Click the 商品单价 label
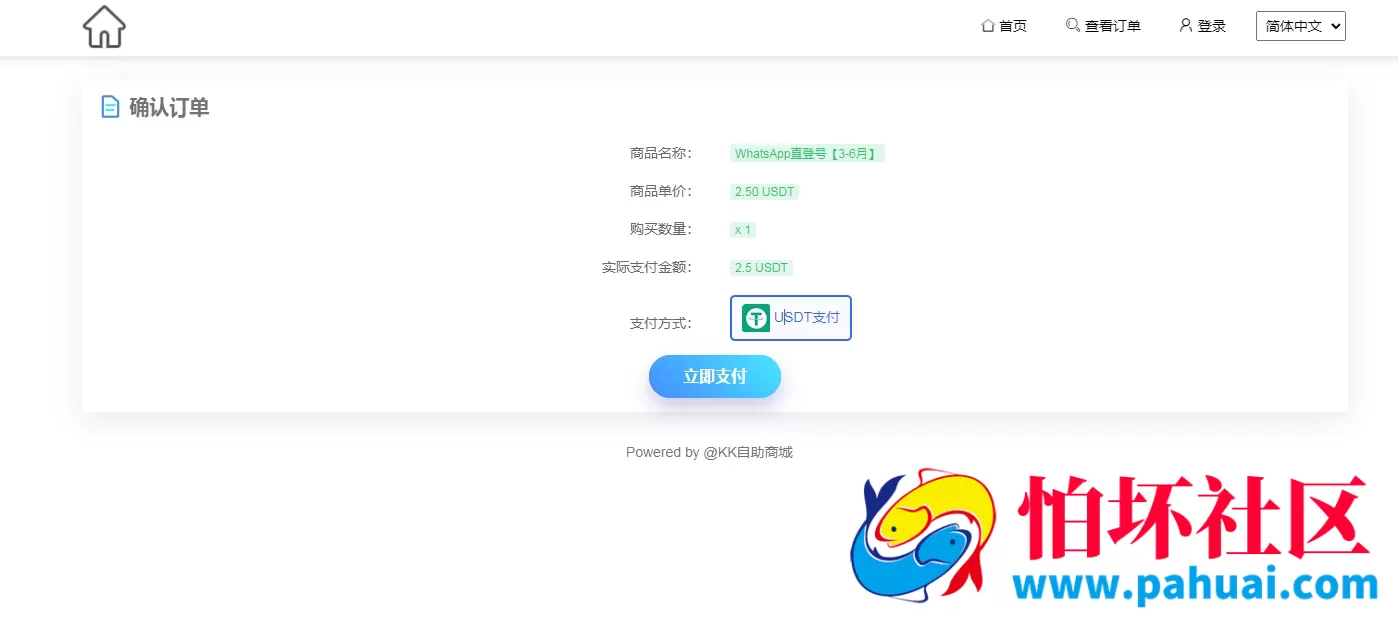Viewport: 1398px width, 619px height. pyautogui.click(x=660, y=191)
